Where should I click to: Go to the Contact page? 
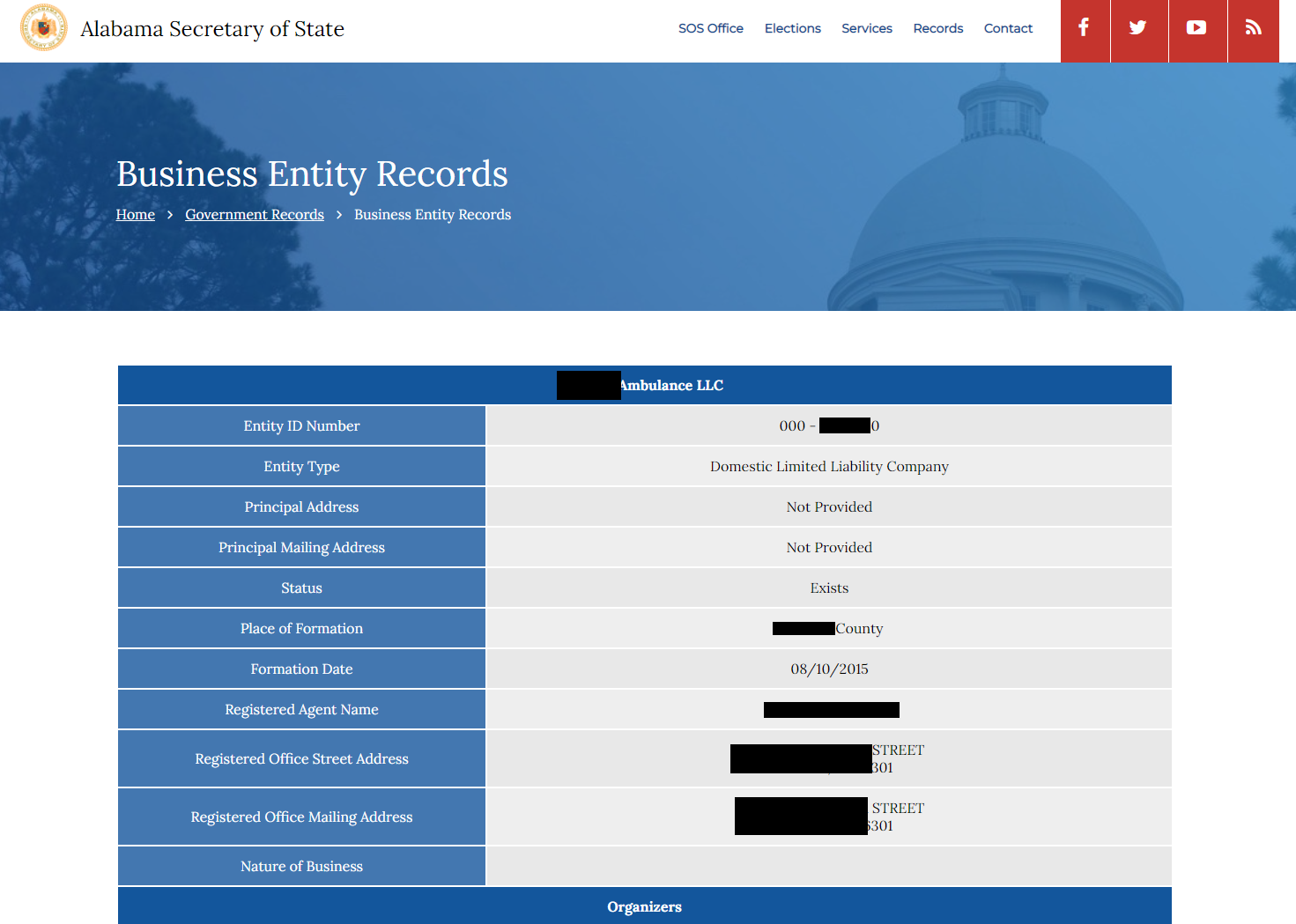coord(1008,28)
